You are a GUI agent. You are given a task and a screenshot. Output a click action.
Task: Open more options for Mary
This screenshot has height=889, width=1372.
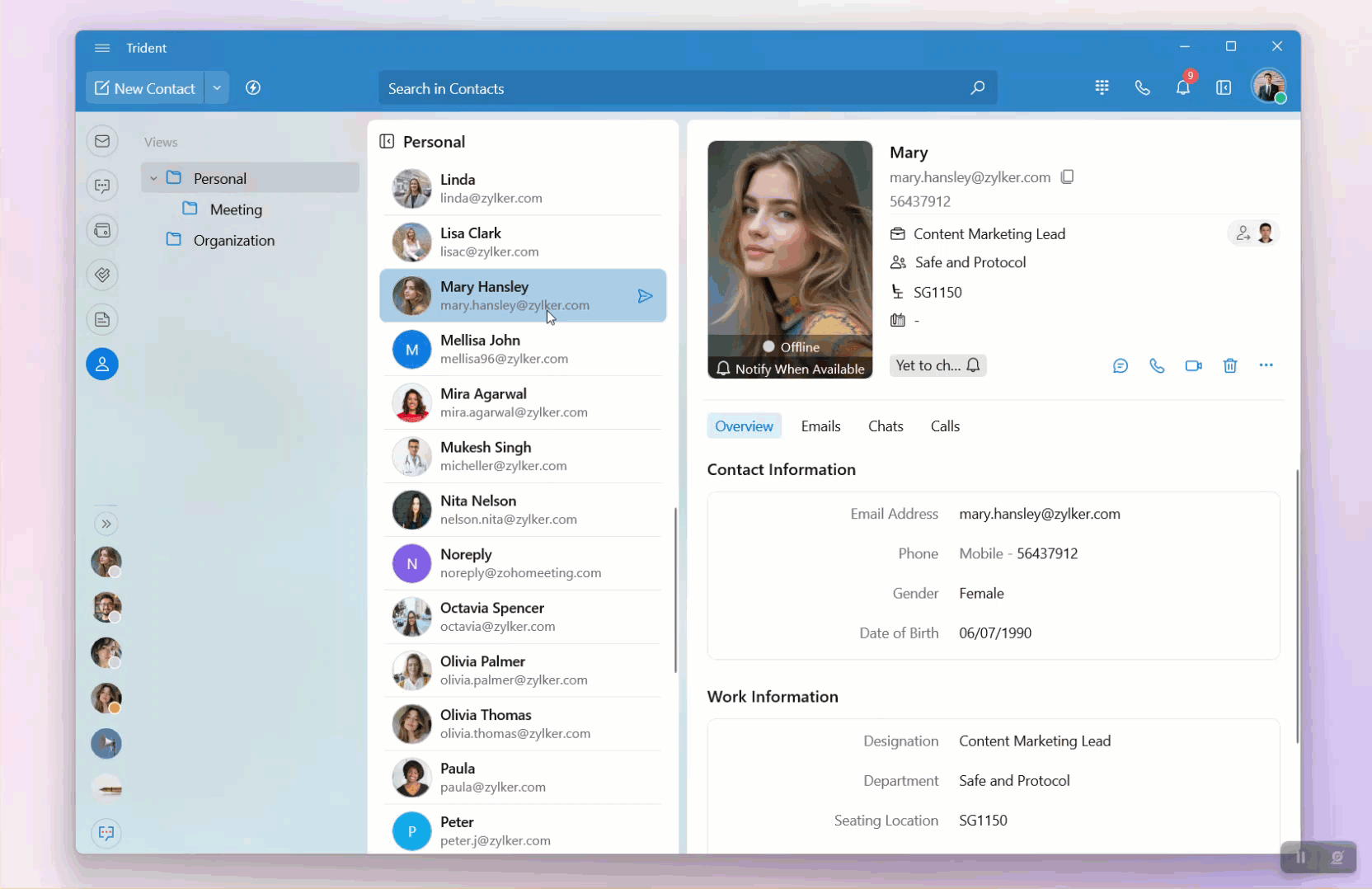tap(1266, 365)
